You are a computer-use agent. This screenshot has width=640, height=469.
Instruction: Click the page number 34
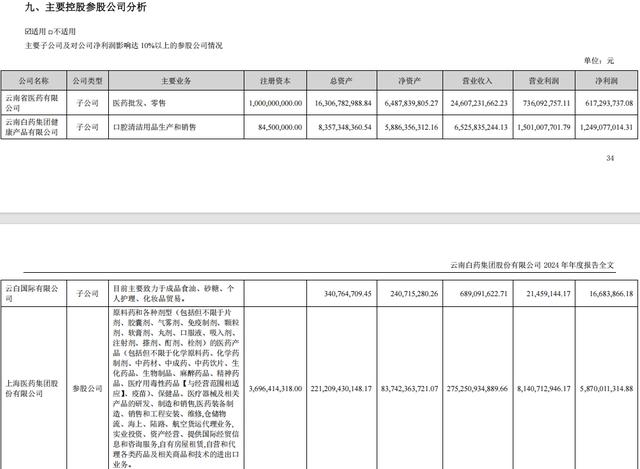pos(610,158)
